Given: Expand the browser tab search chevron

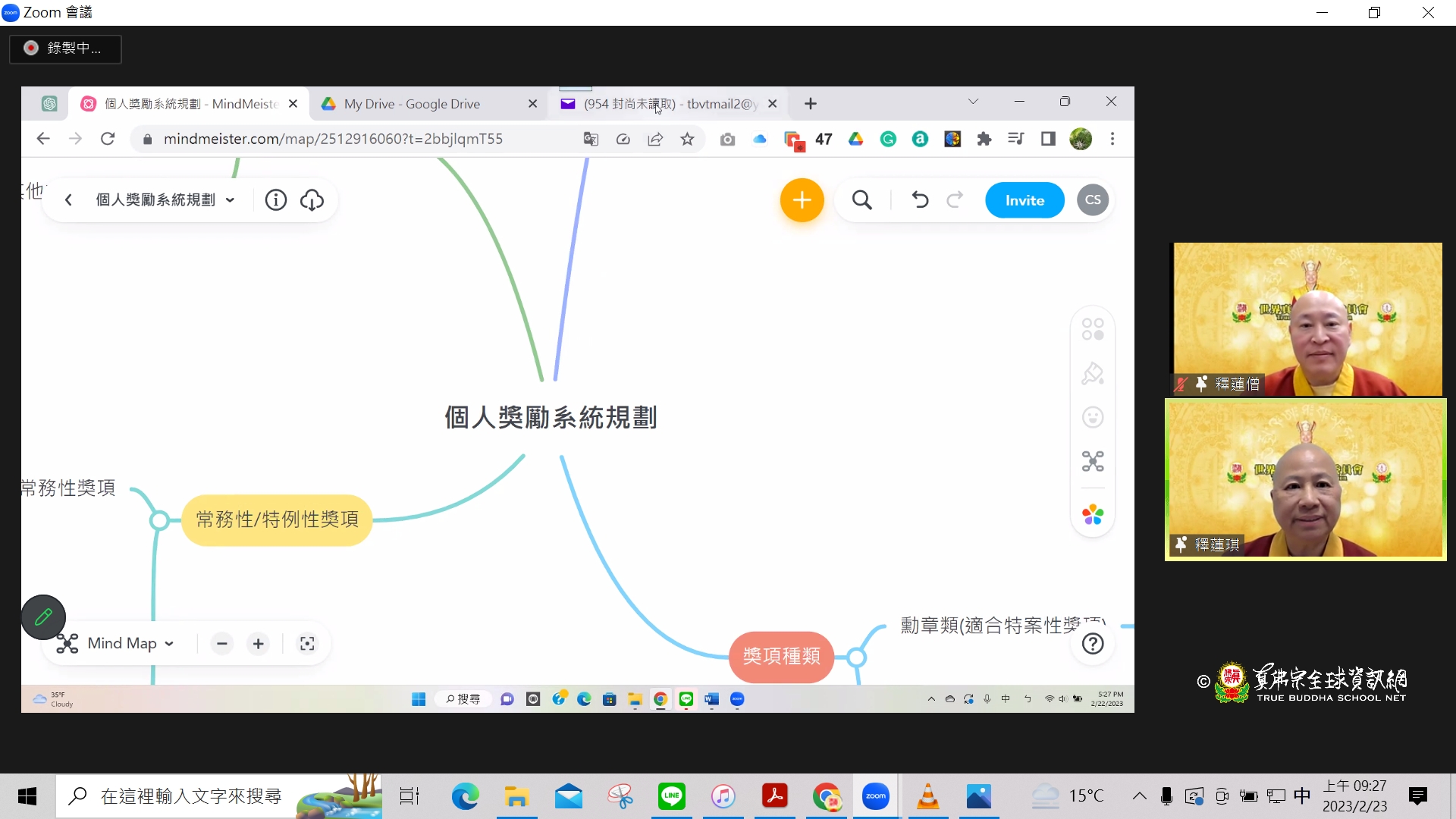Looking at the screenshot, I should (973, 102).
